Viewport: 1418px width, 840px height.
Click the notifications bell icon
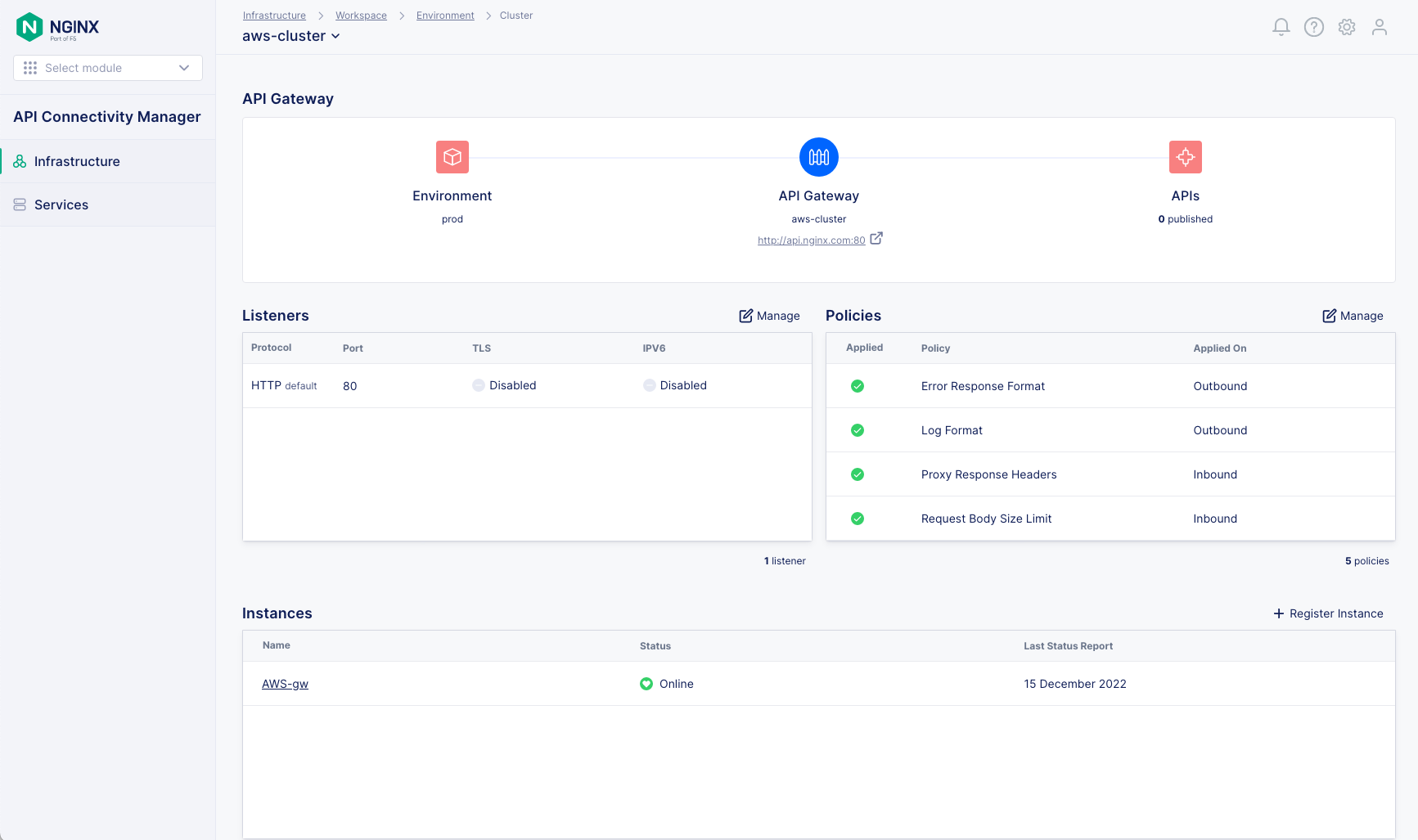coord(1281,27)
